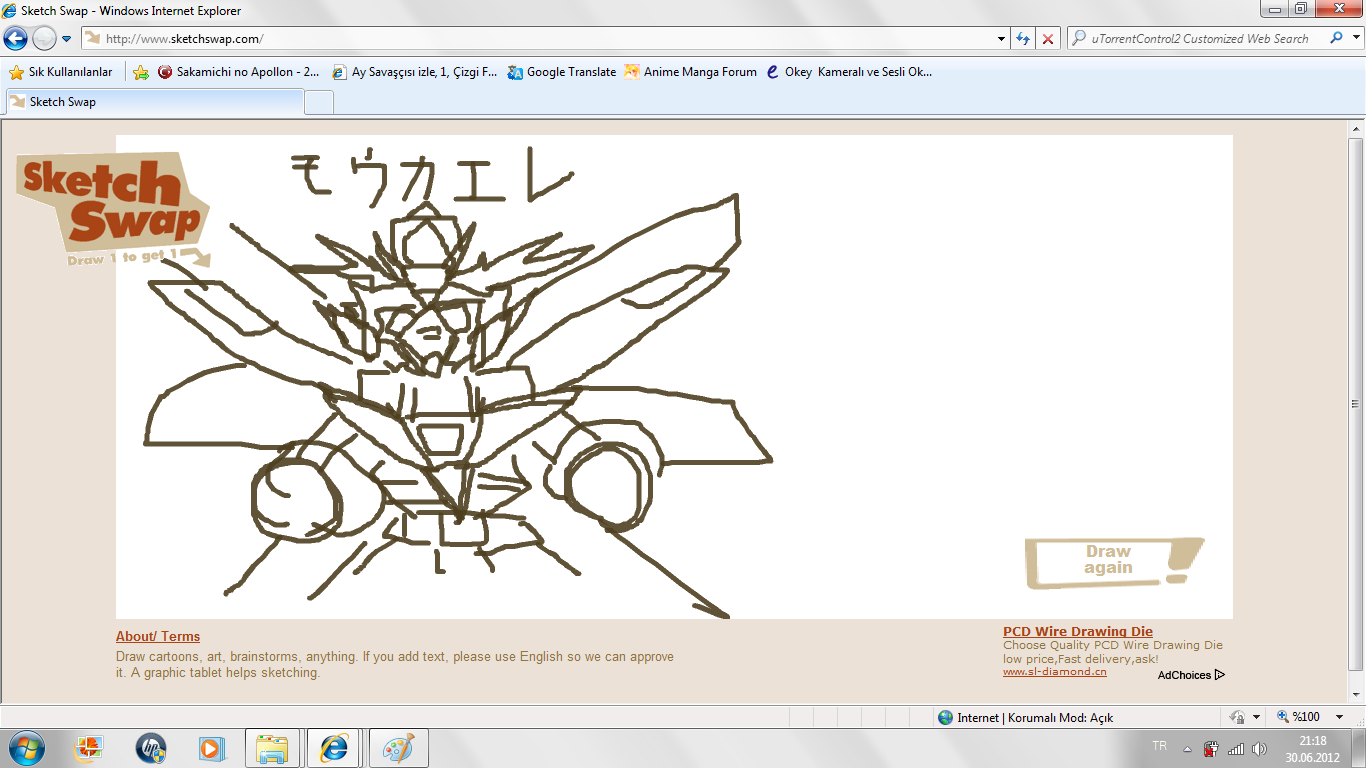Image resolution: width=1366 pixels, height=768 pixels.
Task: Click the browser Back arrow button
Action: click(16, 38)
